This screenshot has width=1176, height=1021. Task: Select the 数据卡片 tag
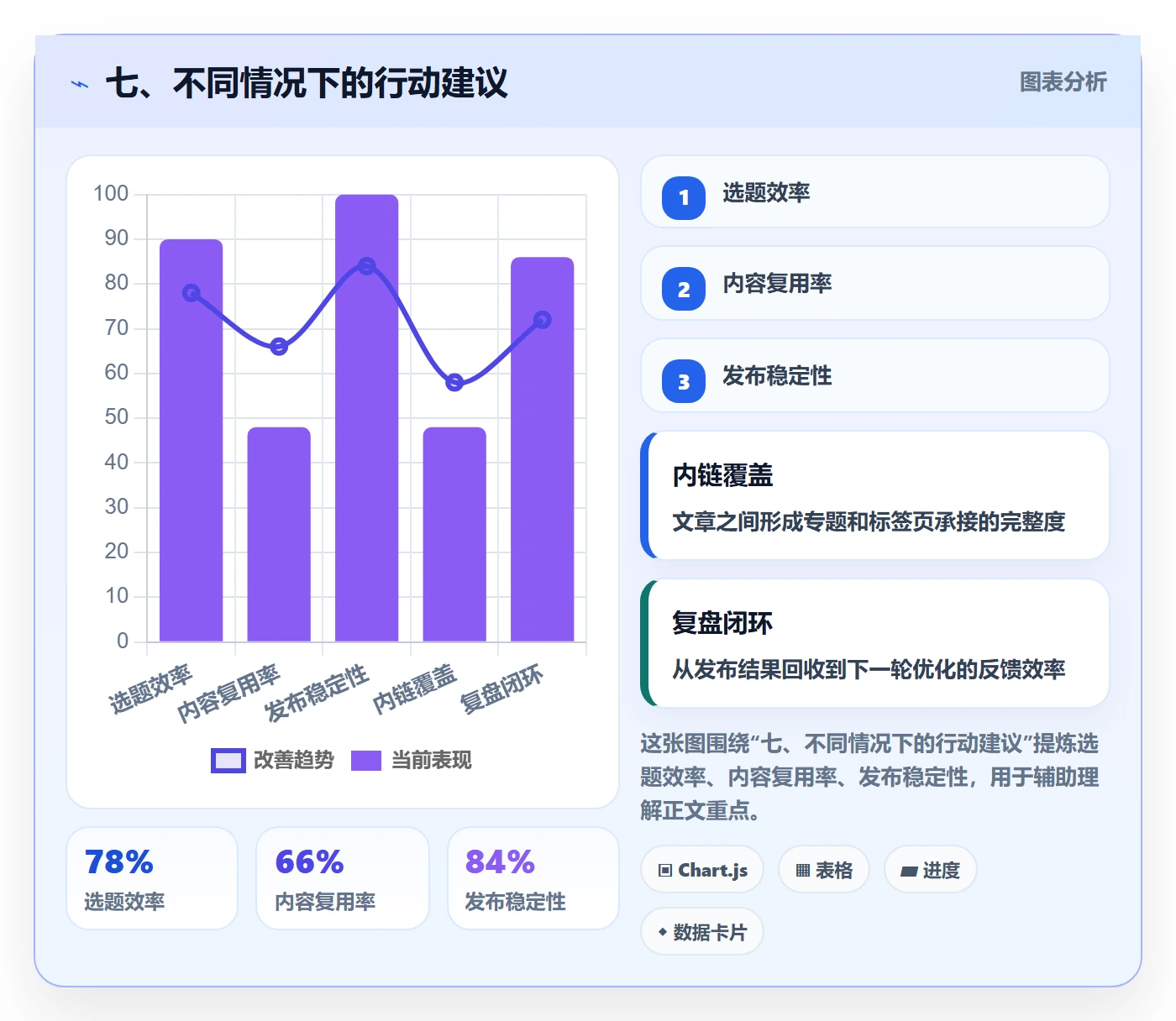[702, 932]
